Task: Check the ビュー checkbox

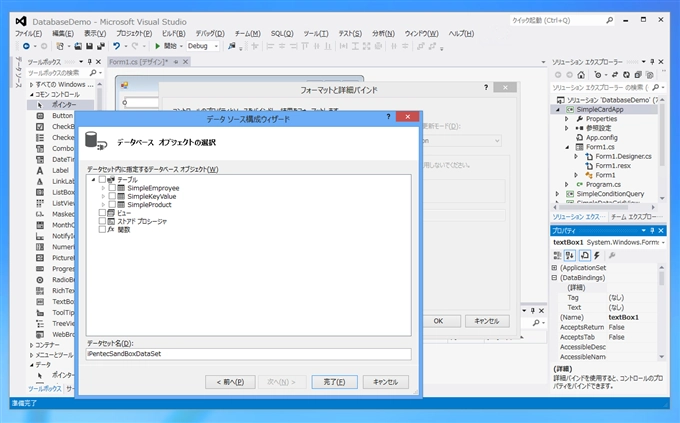Action: tap(102, 213)
